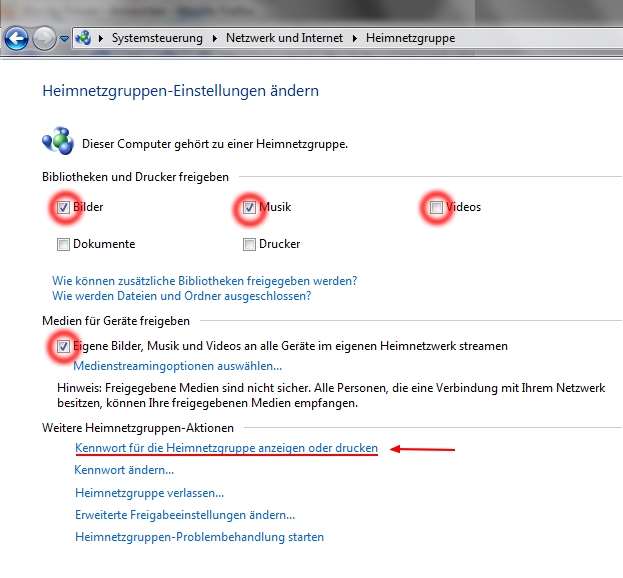Open 'Medienstreamingoptionen auswählen...' link

177,366
